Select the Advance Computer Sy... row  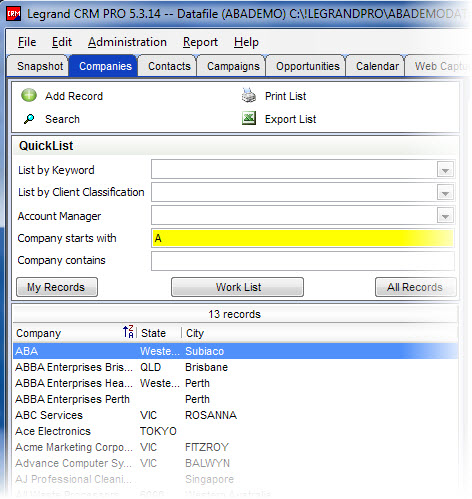pos(235,463)
